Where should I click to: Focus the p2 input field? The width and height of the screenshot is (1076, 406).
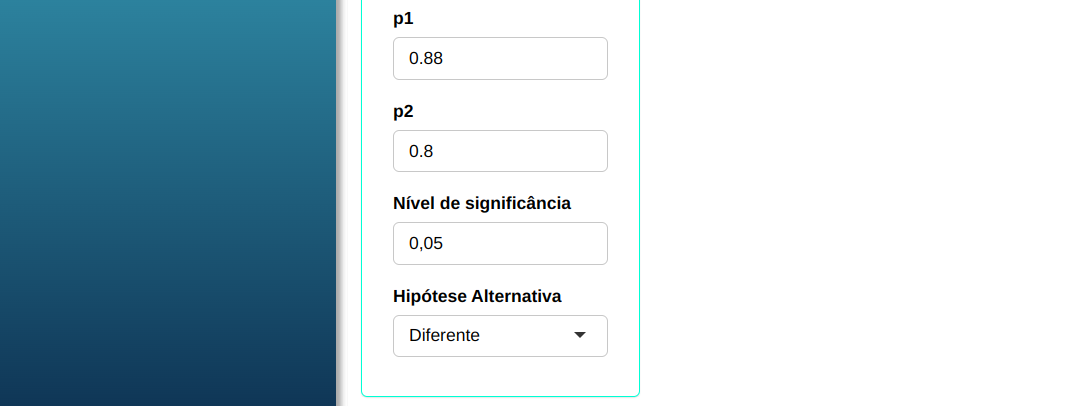[x=500, y=151]
